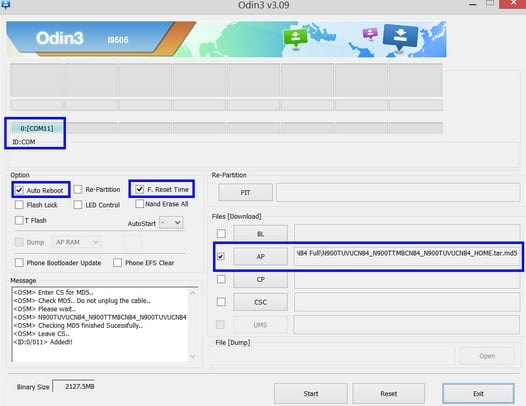The image size is (526, 406).
Task: Select the 0:[COM11] port box
Action: (x=36, y=129)
